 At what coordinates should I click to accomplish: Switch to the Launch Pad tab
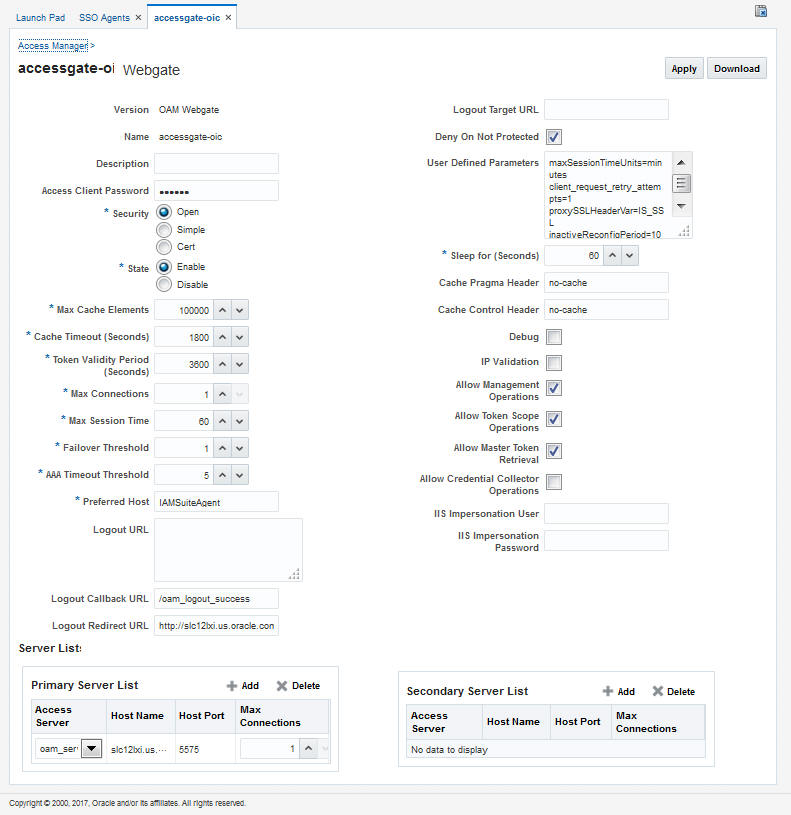41,18
